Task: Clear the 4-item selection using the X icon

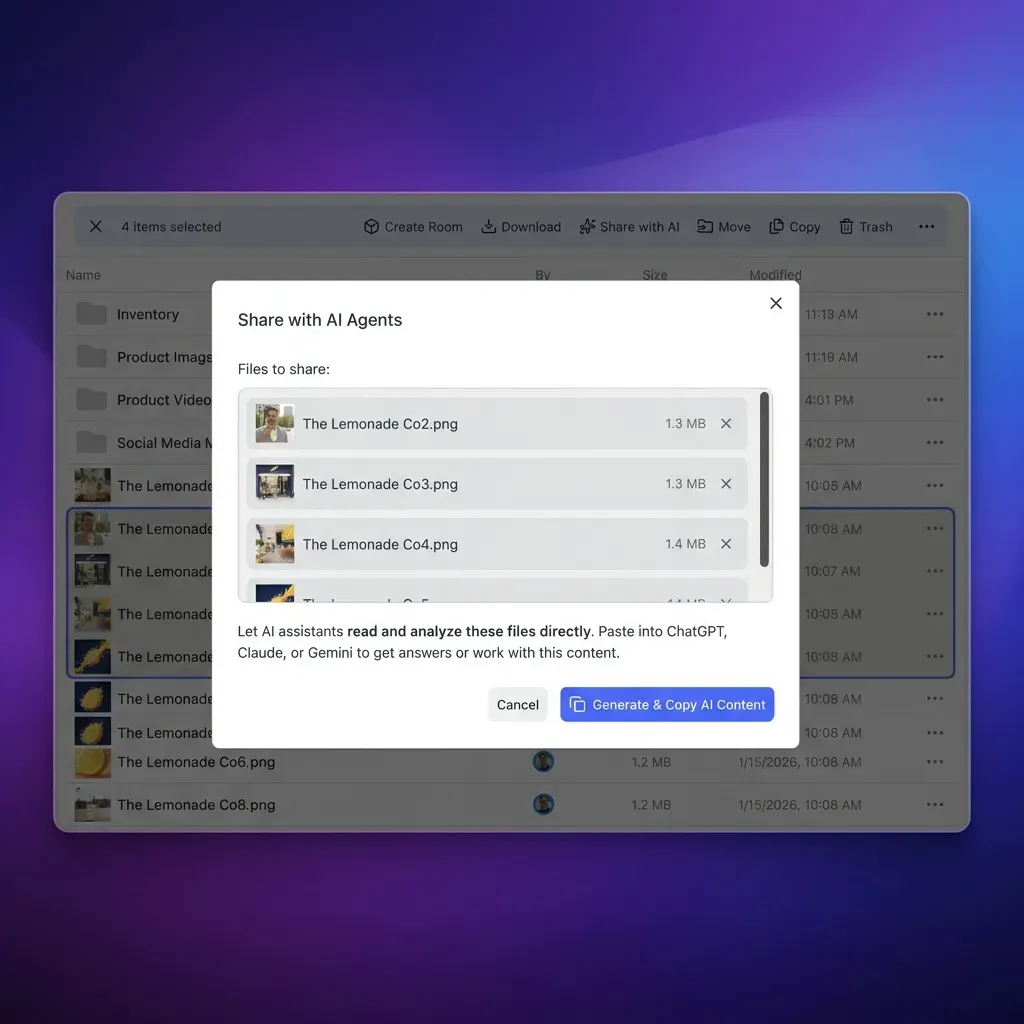Action: (x=95, y=226)
